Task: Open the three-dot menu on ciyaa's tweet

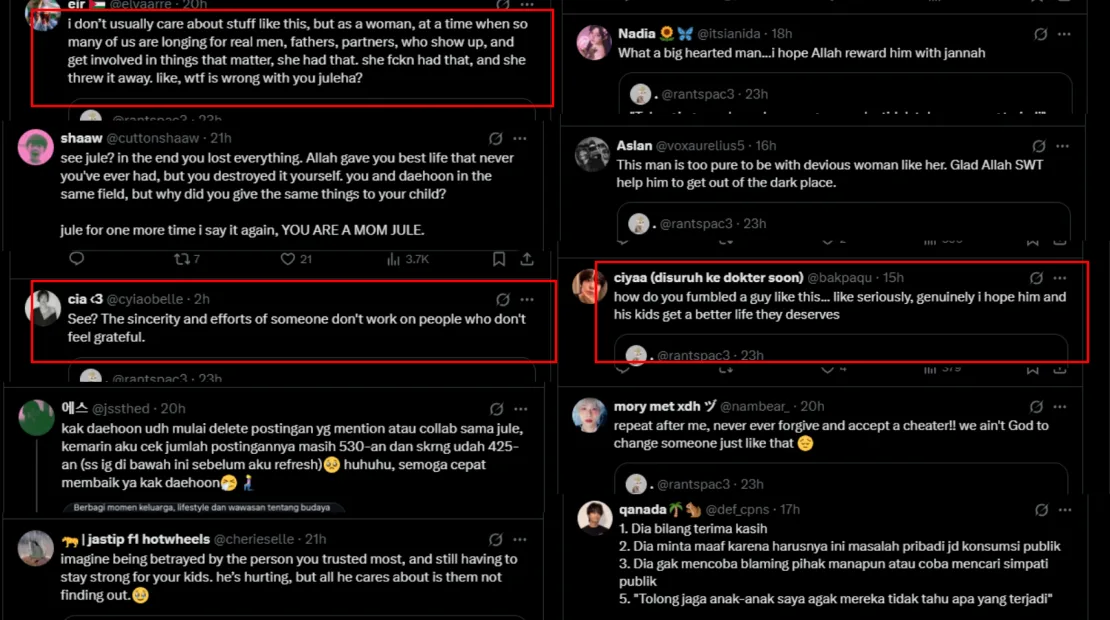Action: click(x=1060, y=278)
